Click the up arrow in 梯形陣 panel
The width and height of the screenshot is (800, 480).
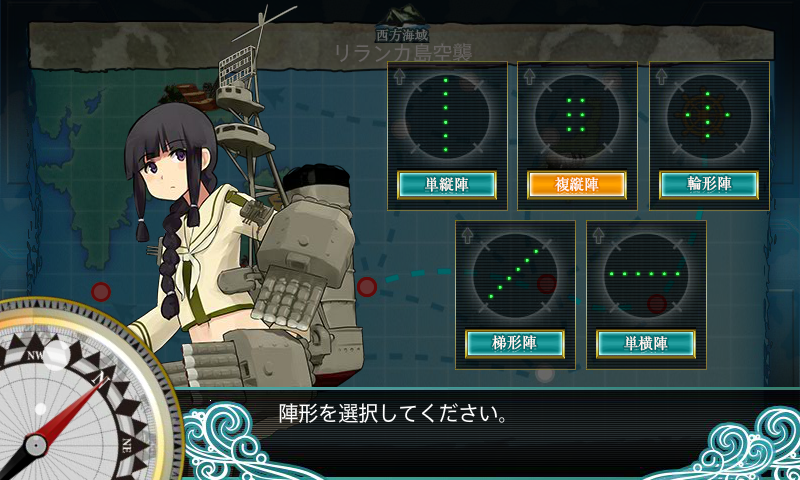tap(467, 236)
